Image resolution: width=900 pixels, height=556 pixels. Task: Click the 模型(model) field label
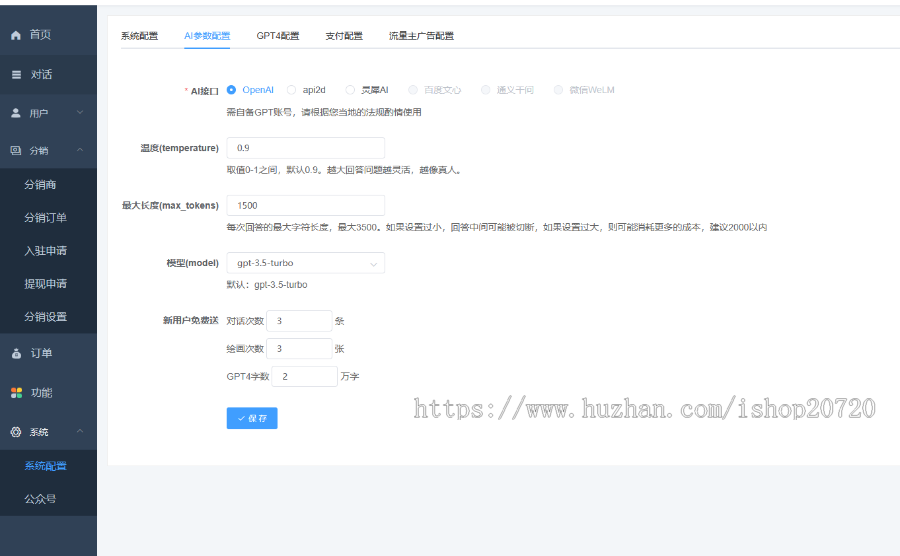(192, 263)
